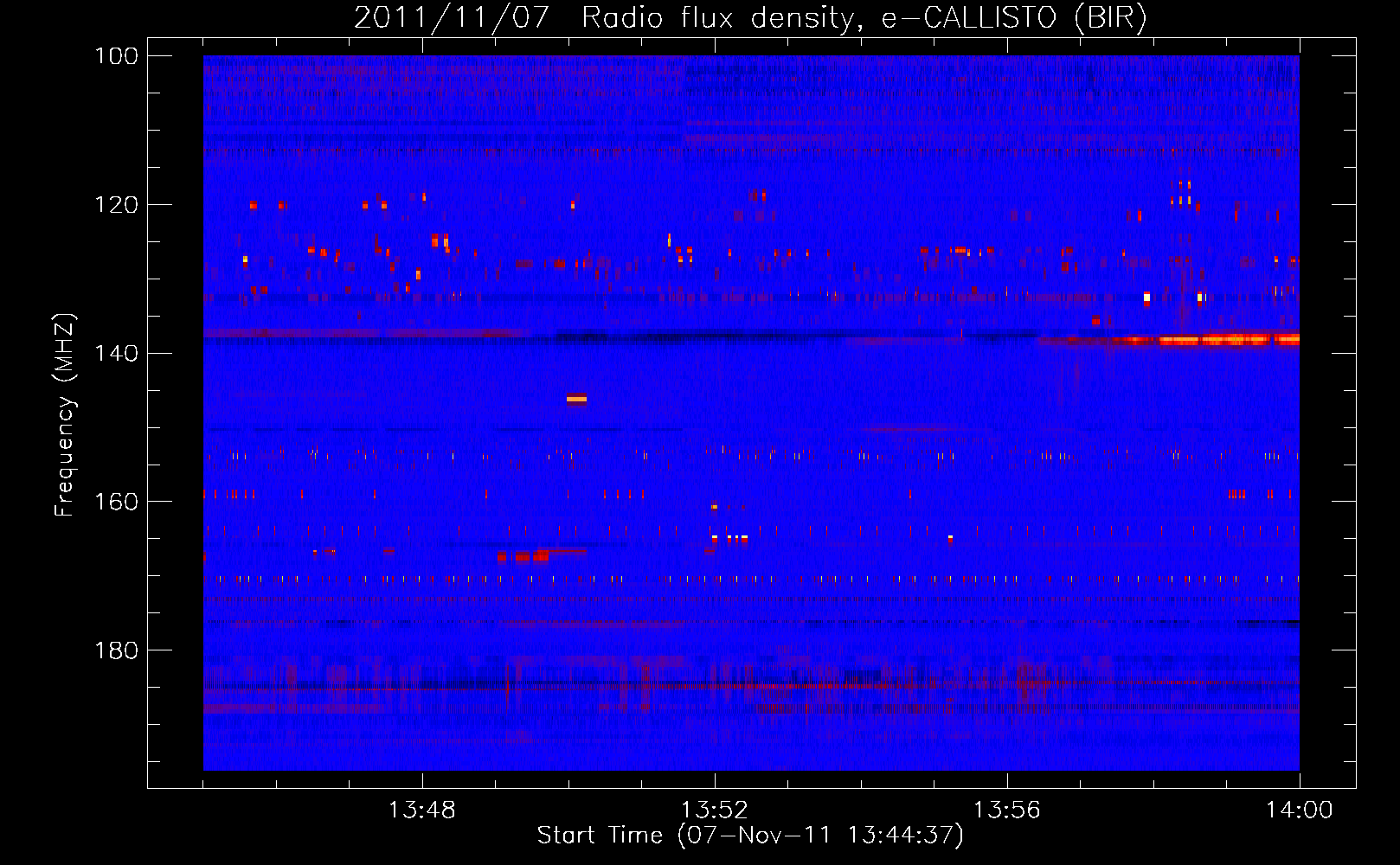This screenshot has width=1400, height=865.
Task: Click the '140' frequency tick label
Action: click(116, 353)
